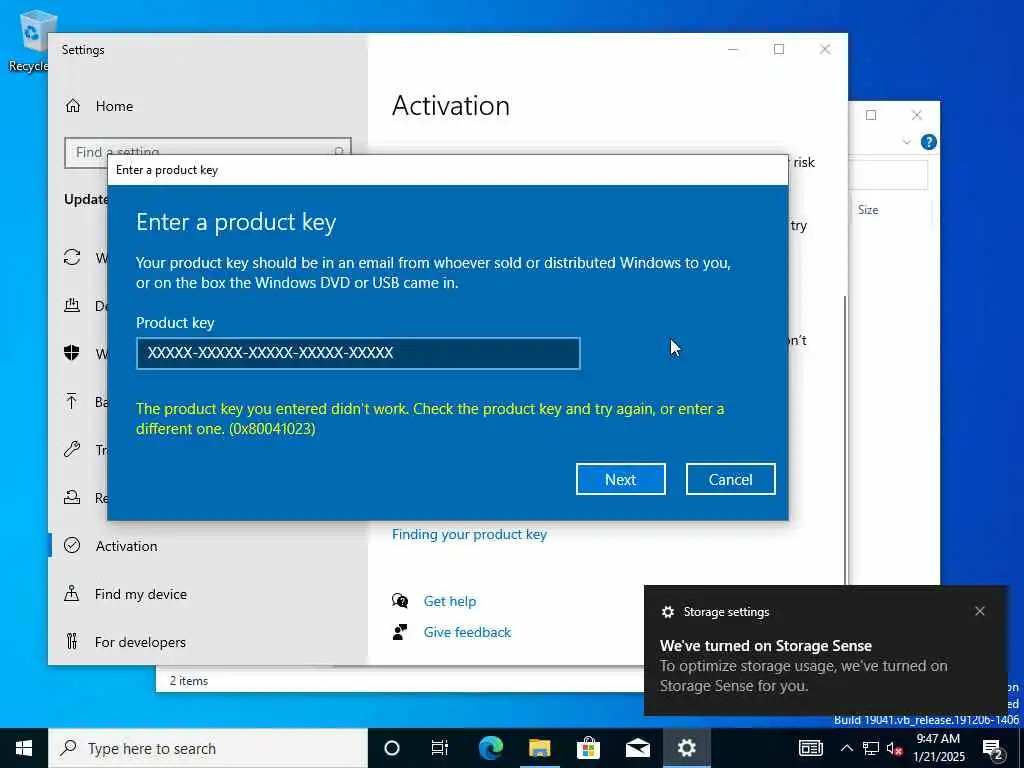
Task: Click the Settings window vertical scrollbar
Action: pos(845,438)
